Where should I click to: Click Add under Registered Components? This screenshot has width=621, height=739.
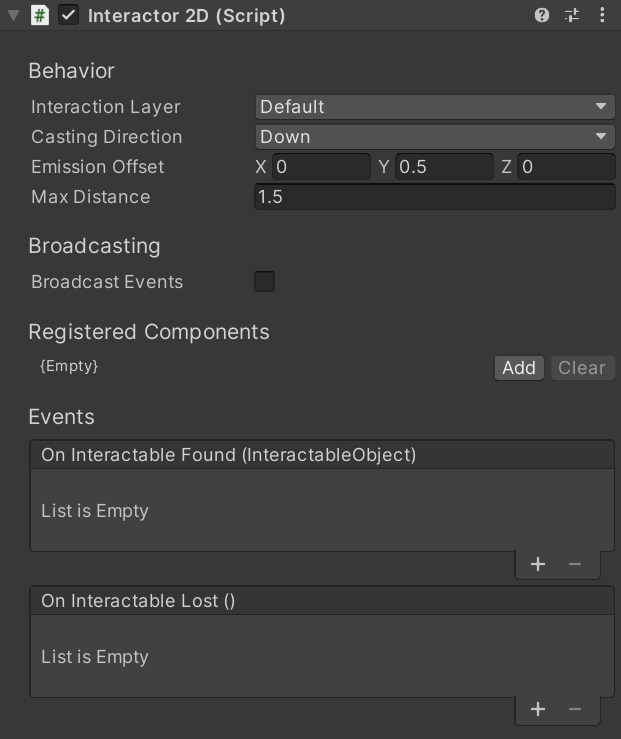click(x=518, y=368)
